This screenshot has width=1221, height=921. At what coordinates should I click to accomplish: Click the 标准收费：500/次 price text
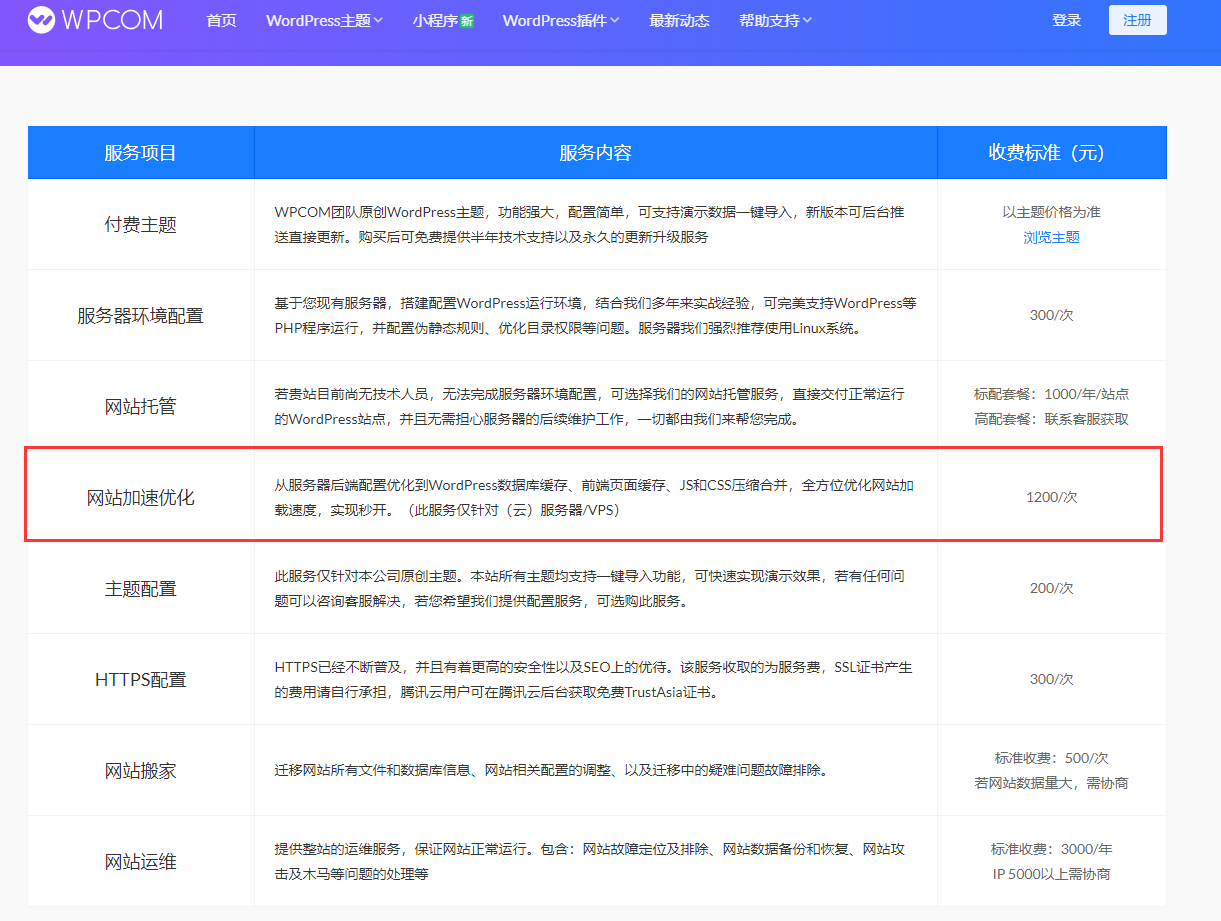click(1051, 758)
